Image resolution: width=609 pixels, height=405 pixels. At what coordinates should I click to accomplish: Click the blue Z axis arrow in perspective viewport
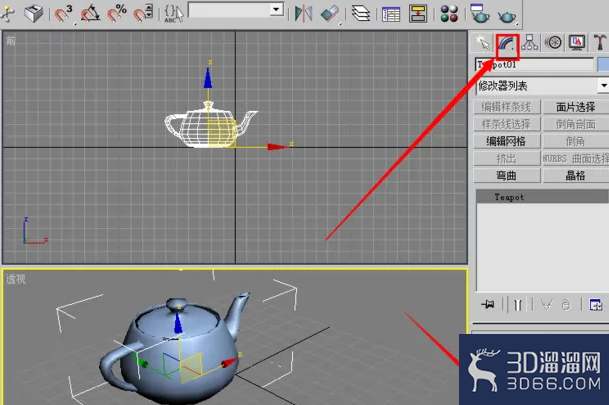click(x=178, y=323)
